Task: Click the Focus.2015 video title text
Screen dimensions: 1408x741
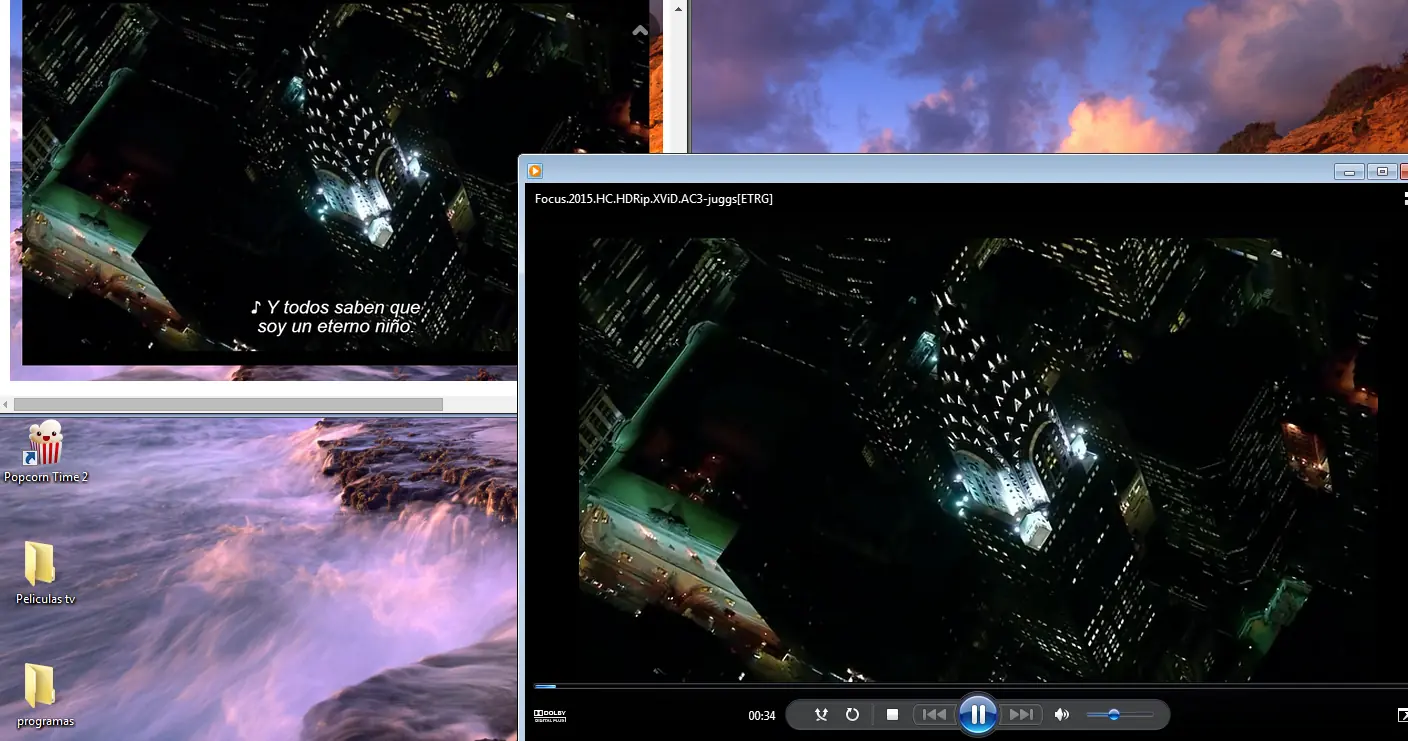Action: click(654, 199)
